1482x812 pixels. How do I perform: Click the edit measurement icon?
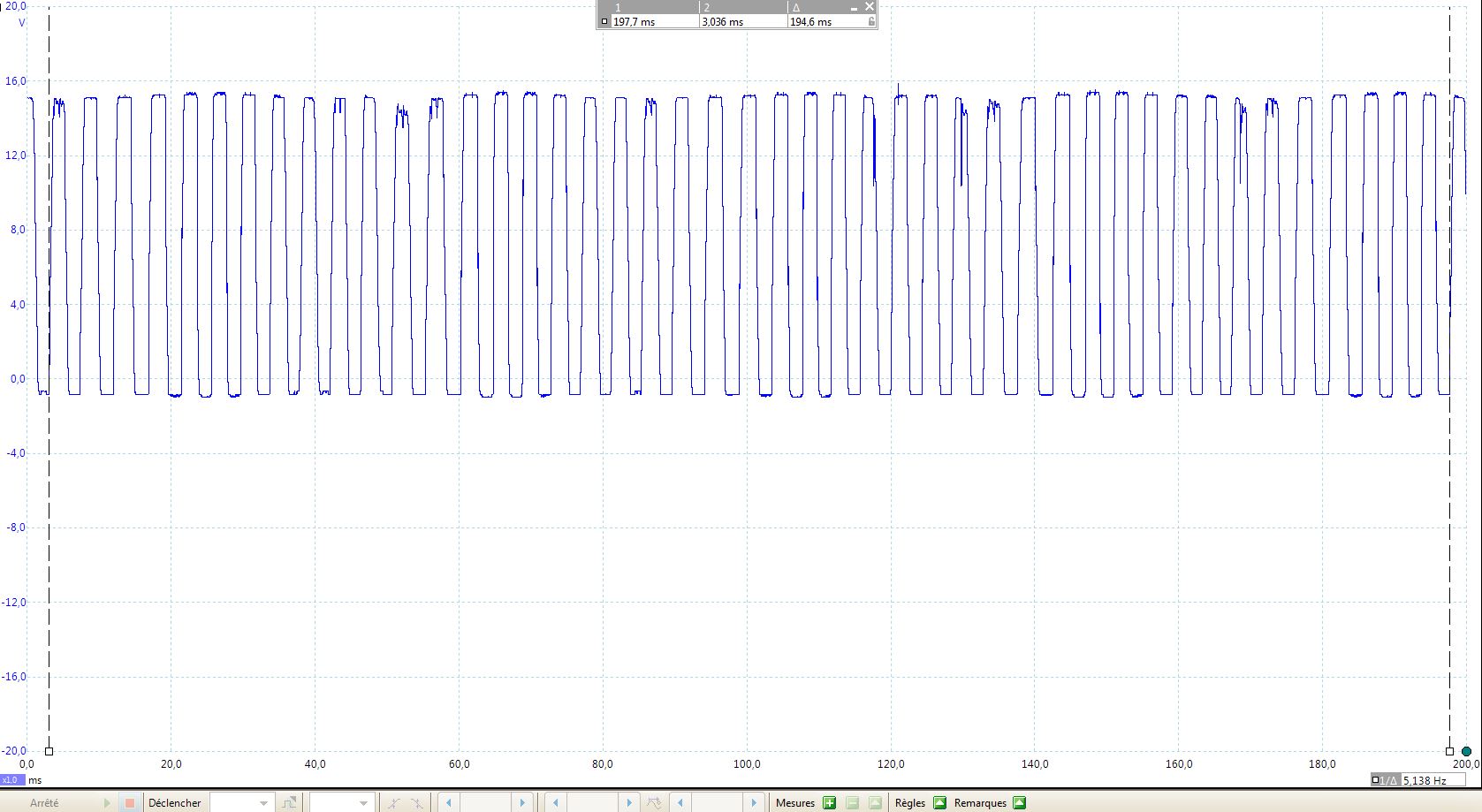[x=875, y=803]
